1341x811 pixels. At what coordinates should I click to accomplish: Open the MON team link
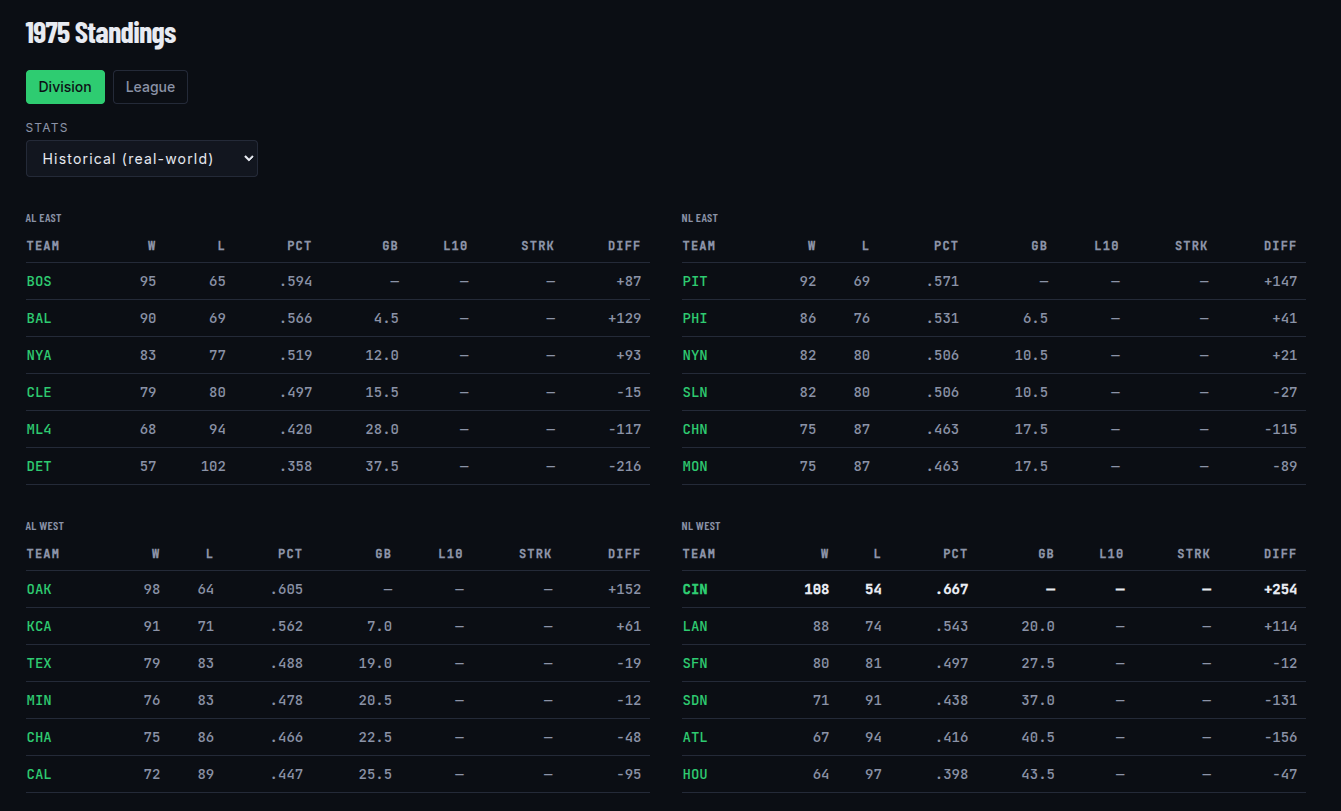(x=695, y=467)
